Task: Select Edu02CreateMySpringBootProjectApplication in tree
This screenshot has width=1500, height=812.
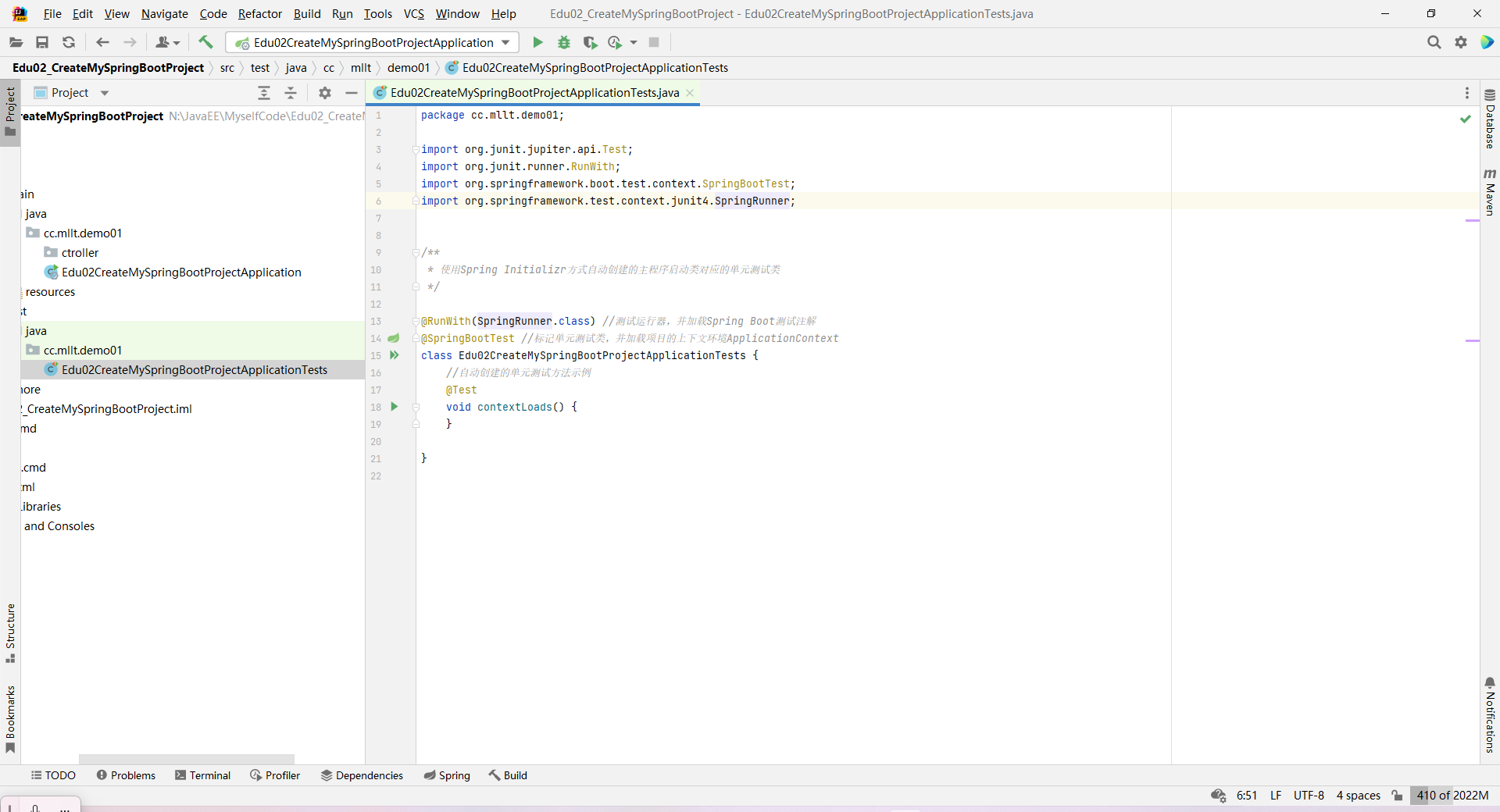Action: [x=181, y=272]
